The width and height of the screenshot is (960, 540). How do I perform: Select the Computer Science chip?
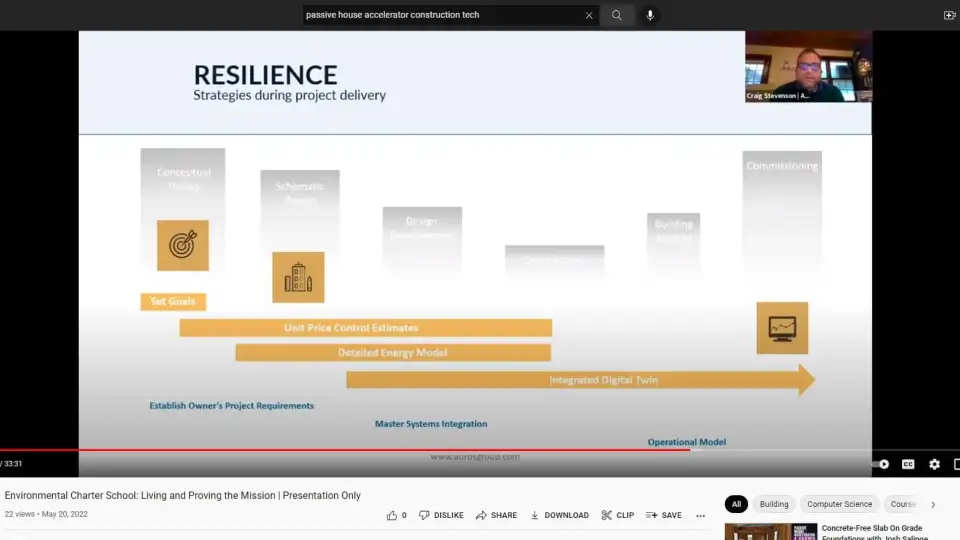(x=839, y=504)
